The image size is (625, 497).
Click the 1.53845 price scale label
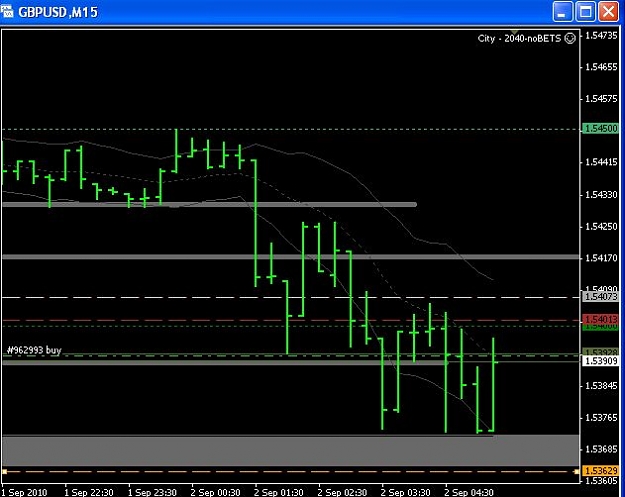click(x=601, y=386)
